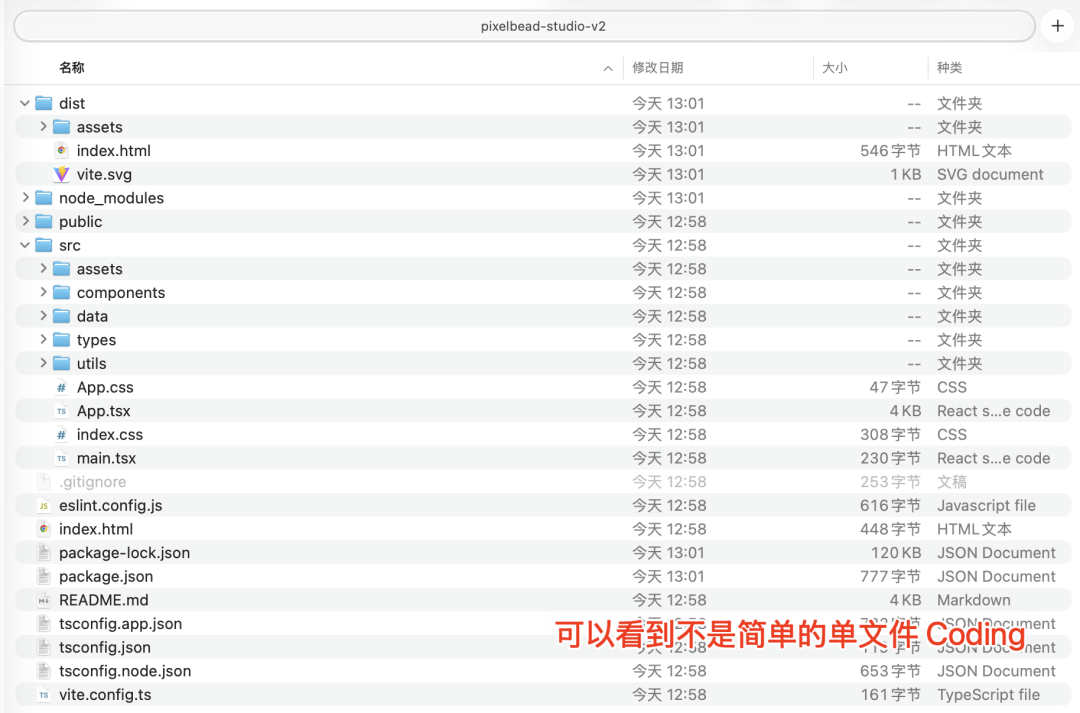Sort by the 名称 column header

[x=72, y=68]
